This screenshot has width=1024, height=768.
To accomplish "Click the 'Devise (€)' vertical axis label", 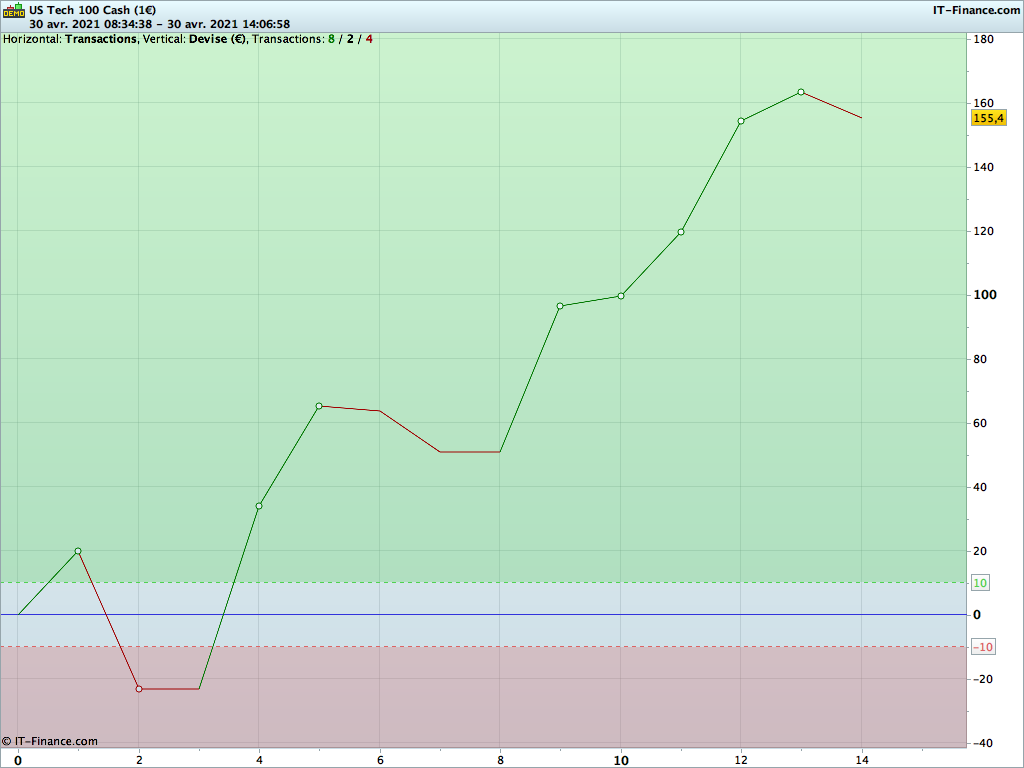I will click(217, 39).
